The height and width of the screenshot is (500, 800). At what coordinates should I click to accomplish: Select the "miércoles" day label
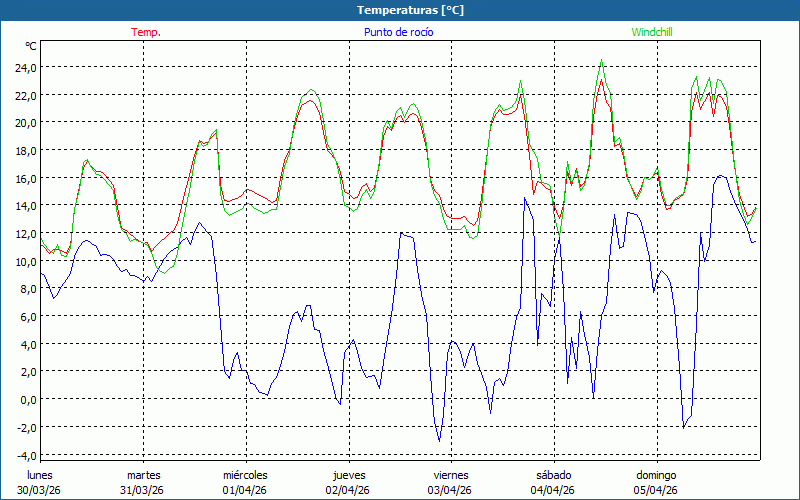pyautogui.click(x=245, y=475)
